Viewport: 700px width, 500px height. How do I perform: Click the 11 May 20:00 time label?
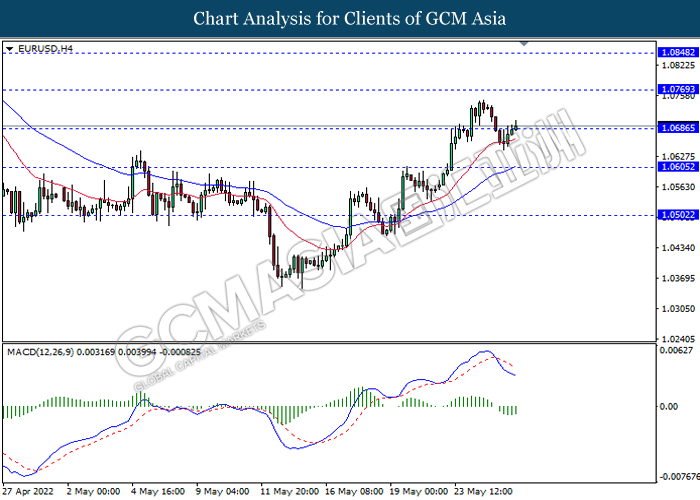click(289, 492)
